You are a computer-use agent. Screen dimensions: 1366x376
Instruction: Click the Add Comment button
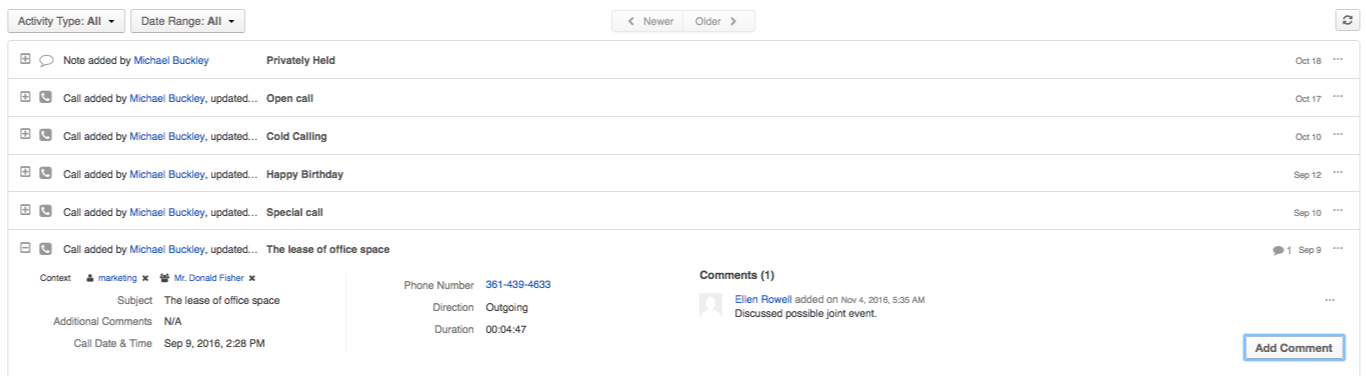coord(1294,348)
